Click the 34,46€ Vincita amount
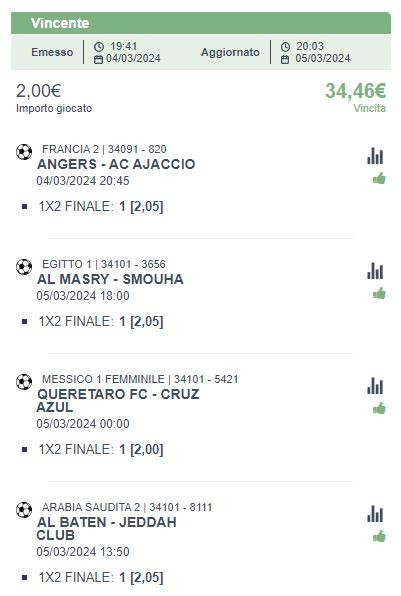Image resolution: width=401 pixels, height=596 pixels. 355,91
